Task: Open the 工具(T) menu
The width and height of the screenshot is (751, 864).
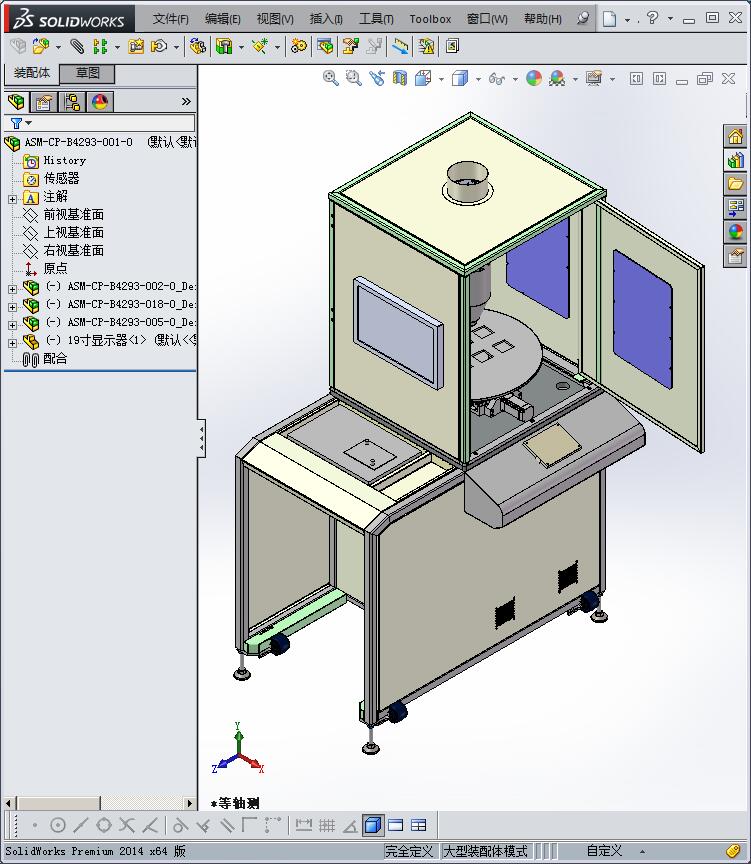Action: point(376,19)
